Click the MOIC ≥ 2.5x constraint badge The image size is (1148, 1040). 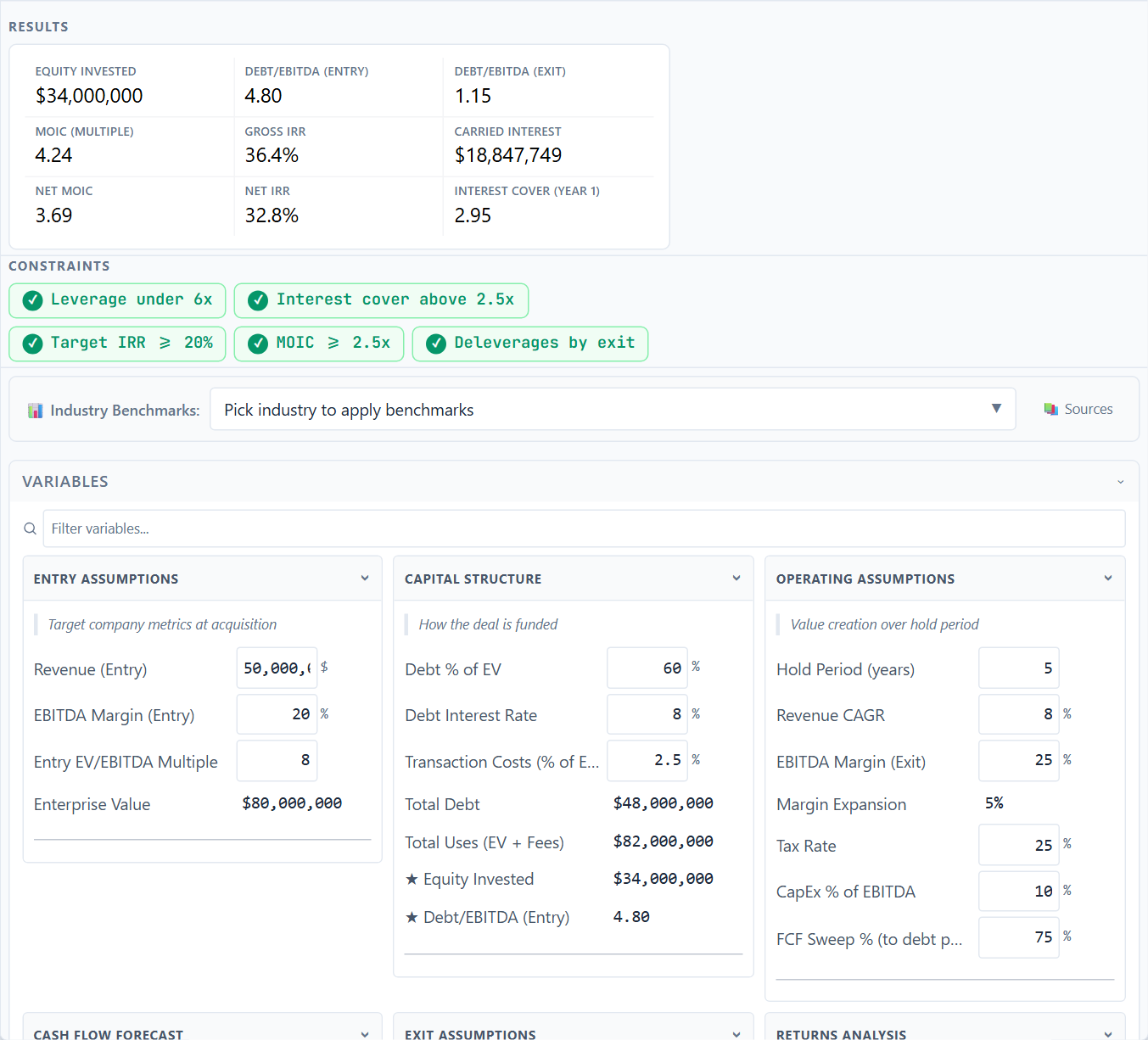point(319,344)
